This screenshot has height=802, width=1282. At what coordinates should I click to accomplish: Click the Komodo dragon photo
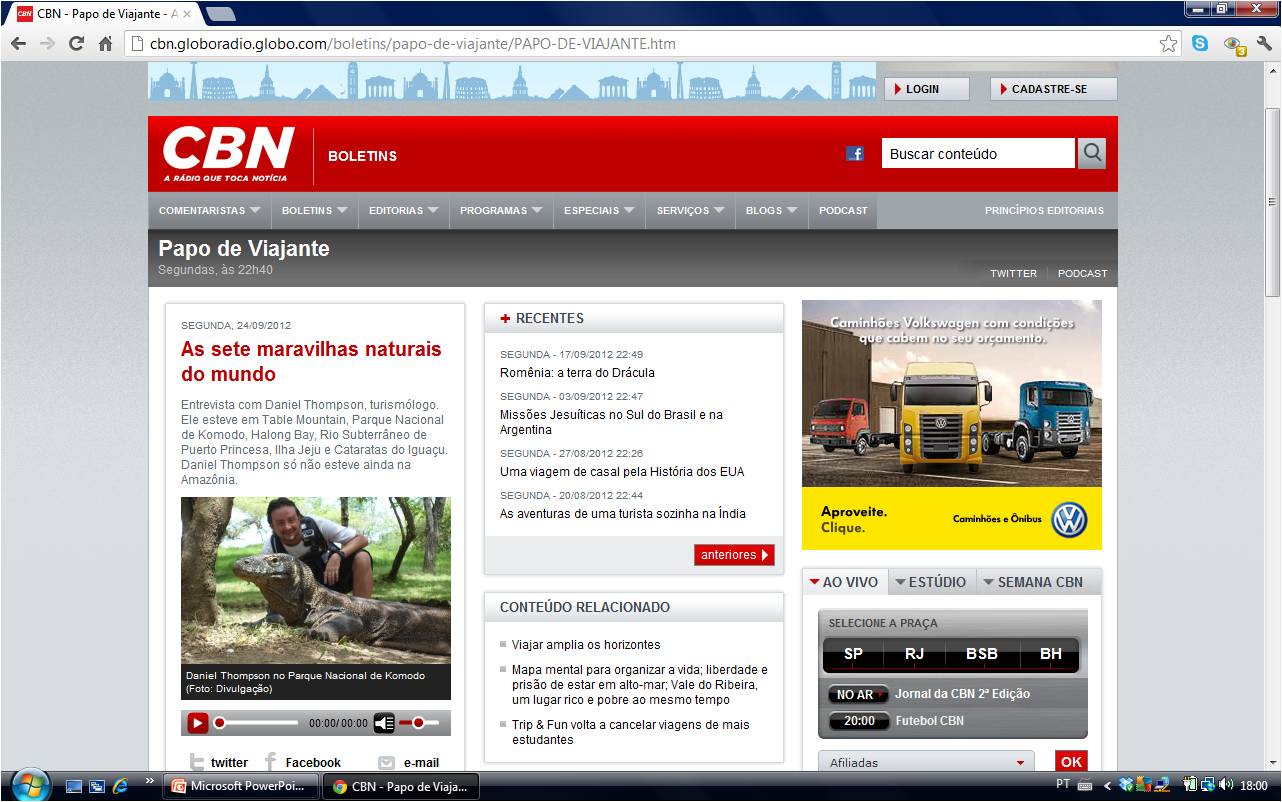[x=316, y=581]
